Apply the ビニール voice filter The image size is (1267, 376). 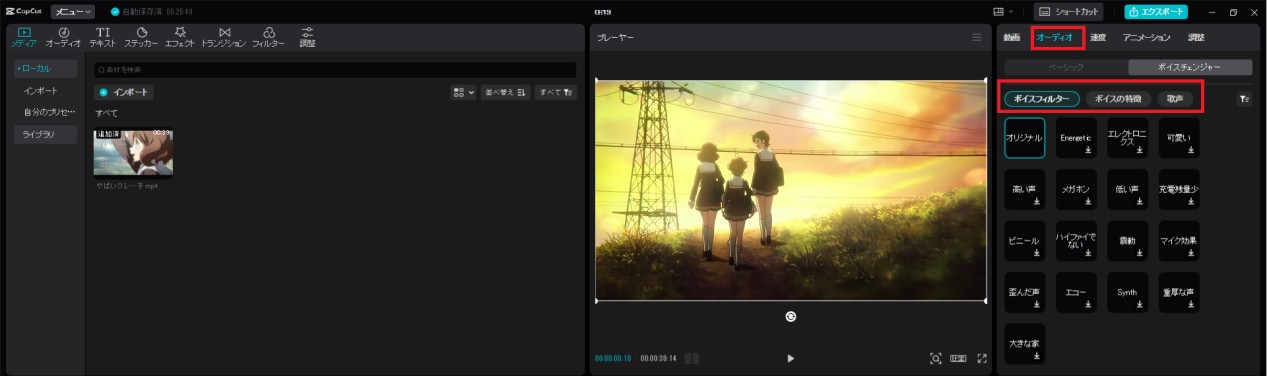[x=1025, y=241]
